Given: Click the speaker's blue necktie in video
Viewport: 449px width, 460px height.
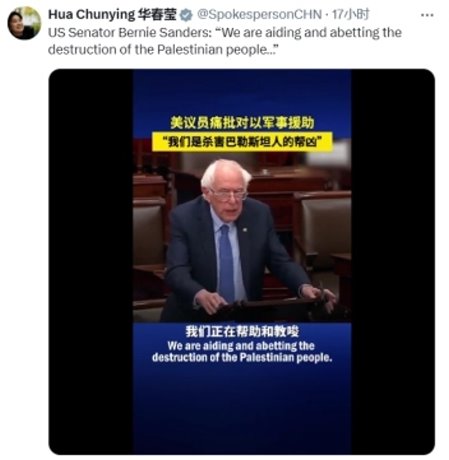Looking at the screenshot, I should 226,262.
